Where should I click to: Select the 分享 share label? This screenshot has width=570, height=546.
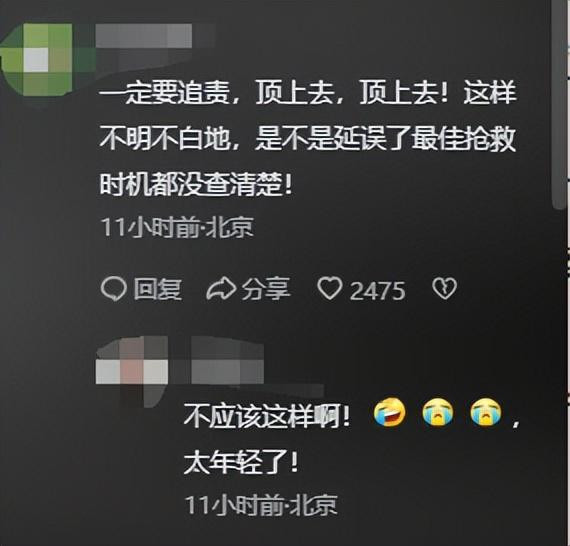[x=266, y=289]
